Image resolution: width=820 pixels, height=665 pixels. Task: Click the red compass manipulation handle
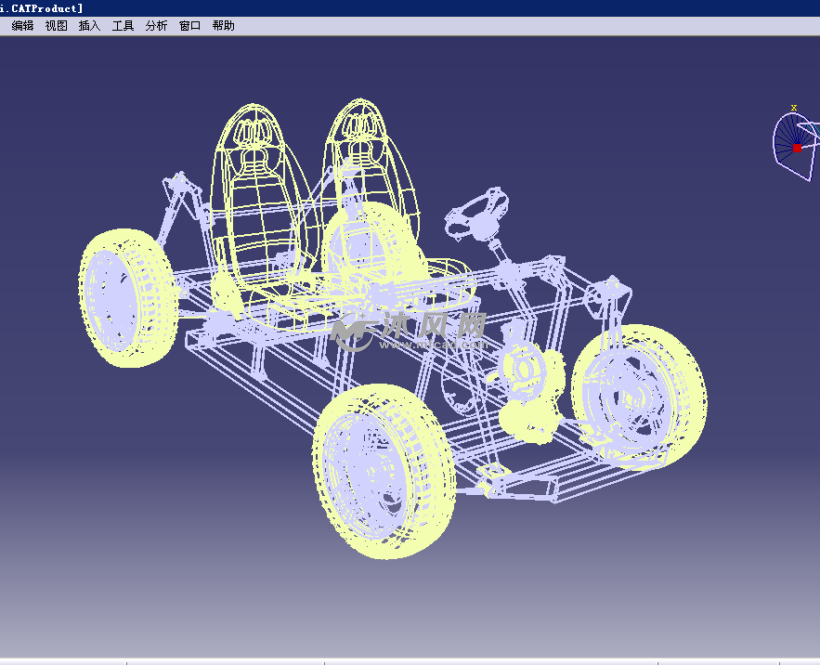coord(797,148)
